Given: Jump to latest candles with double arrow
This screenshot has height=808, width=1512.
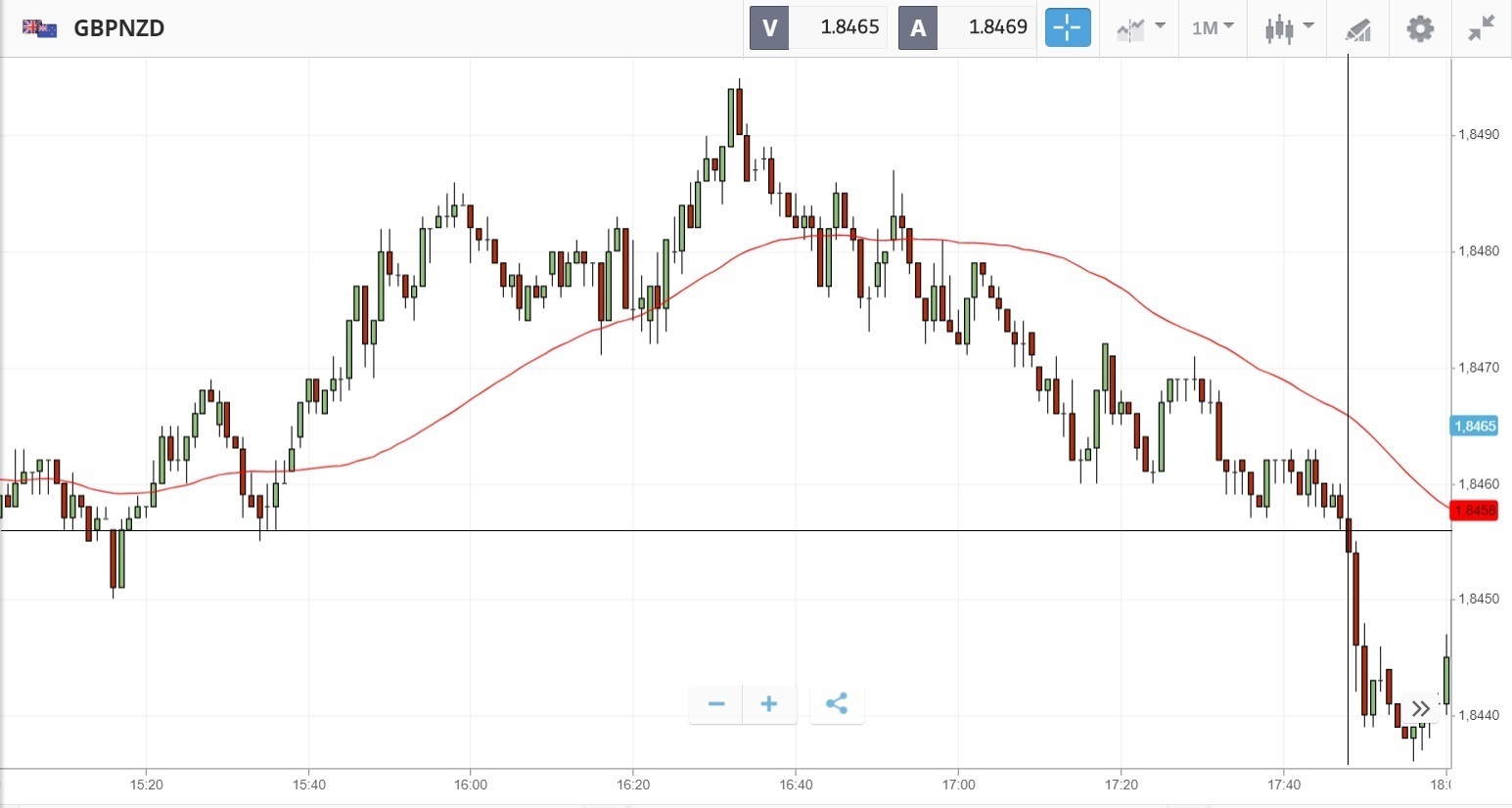Looking at the screenshot, I should pyautogui.click(x=1421, y=708).
